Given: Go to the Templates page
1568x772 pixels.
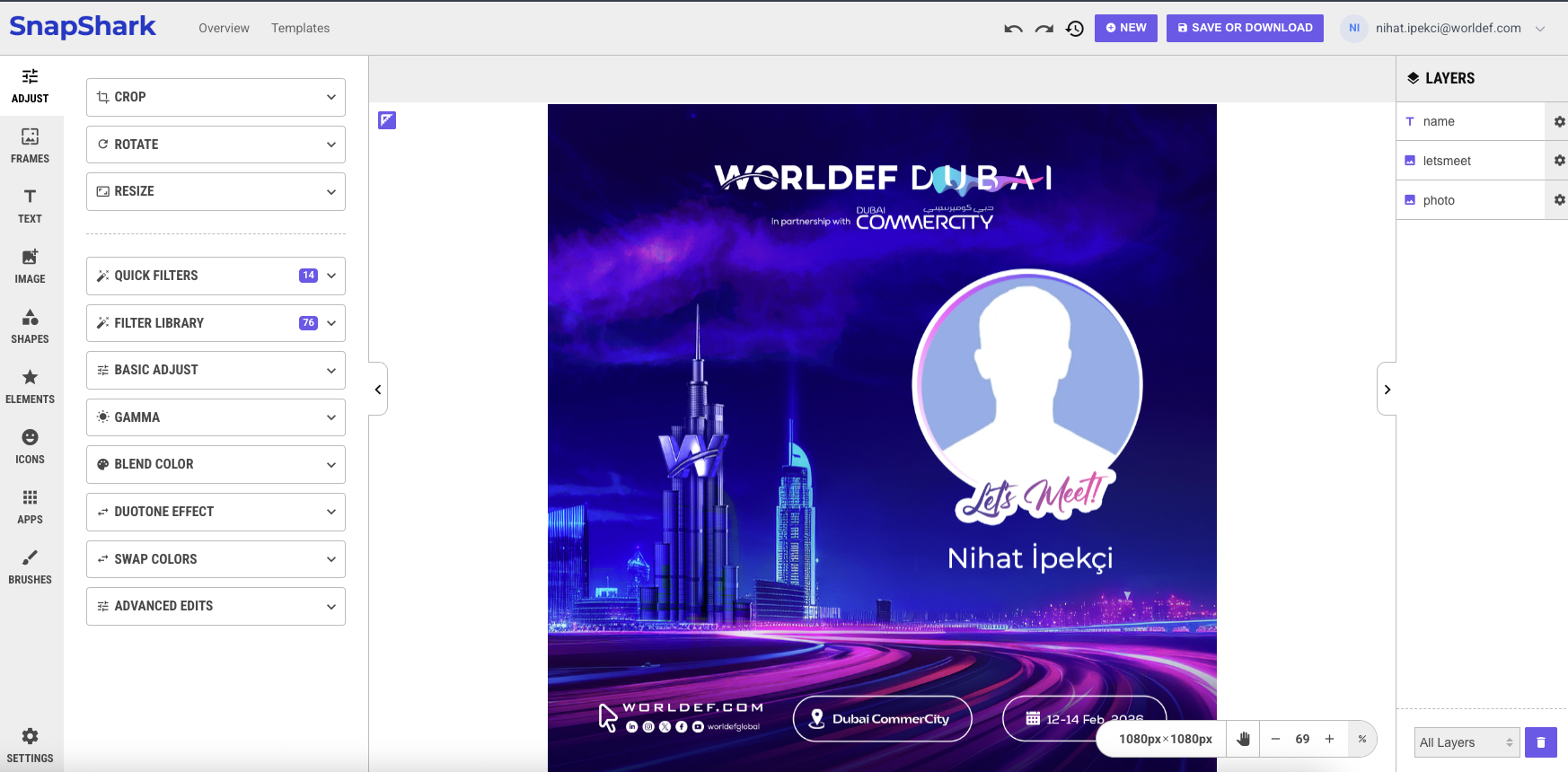Looking at the screenshot, I should click(x=300, y=28).
